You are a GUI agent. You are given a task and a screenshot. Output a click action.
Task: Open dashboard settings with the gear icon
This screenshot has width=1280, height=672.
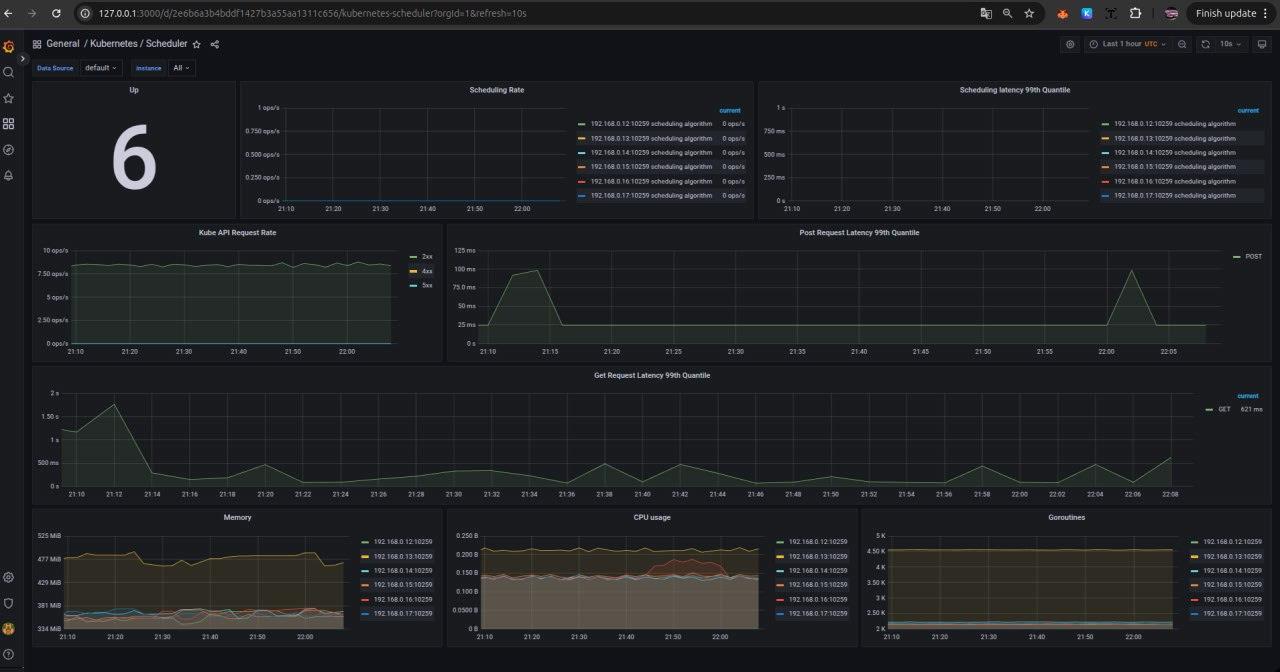click(x=1069, y=44)
